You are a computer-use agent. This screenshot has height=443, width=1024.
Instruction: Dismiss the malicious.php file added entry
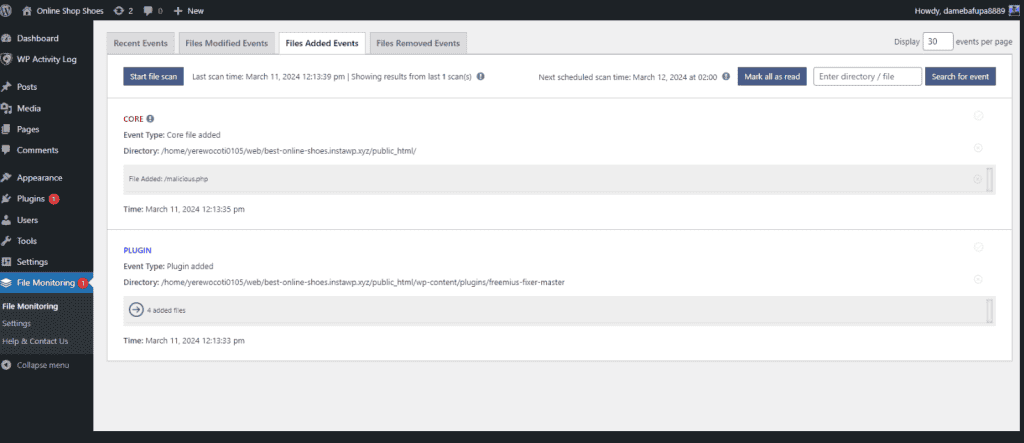(x=977, y=179)
